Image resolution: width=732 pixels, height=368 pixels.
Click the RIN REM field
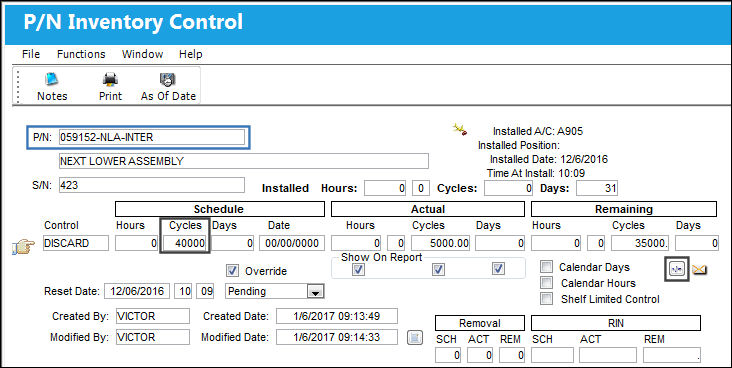[x=672, y=355]
